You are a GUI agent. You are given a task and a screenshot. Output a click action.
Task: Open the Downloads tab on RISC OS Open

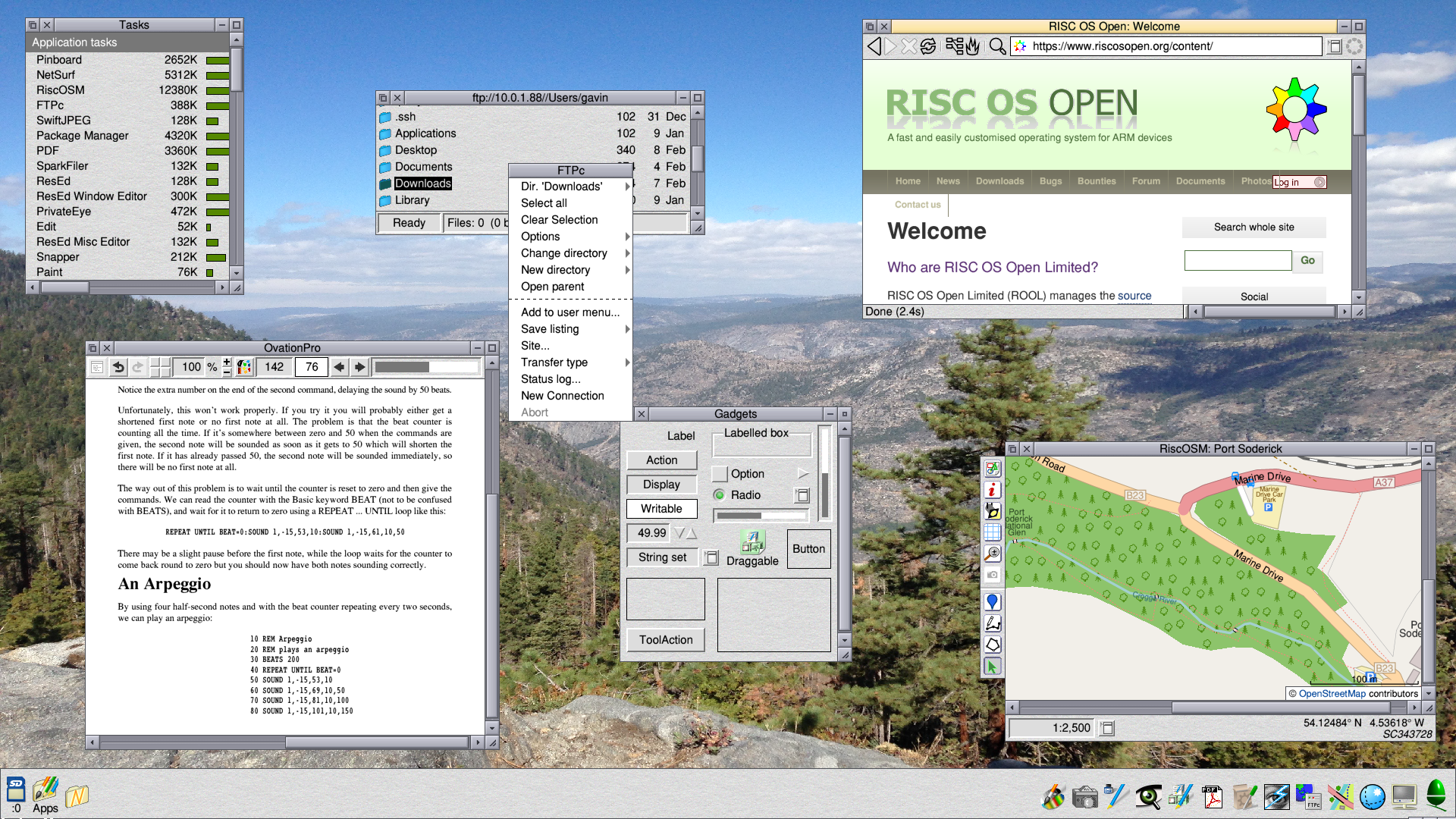999,181
